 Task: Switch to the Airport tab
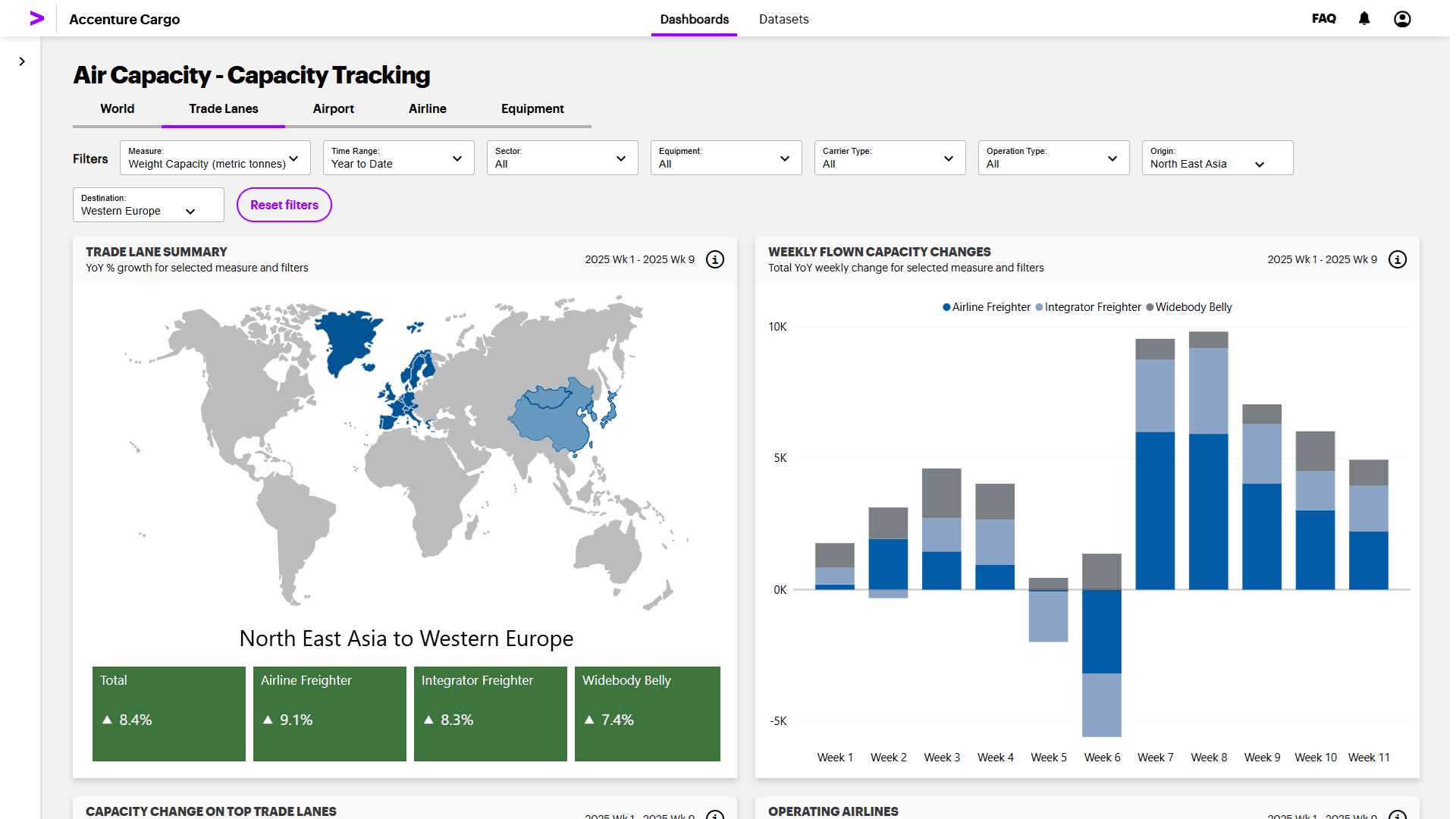pos(333,108)
